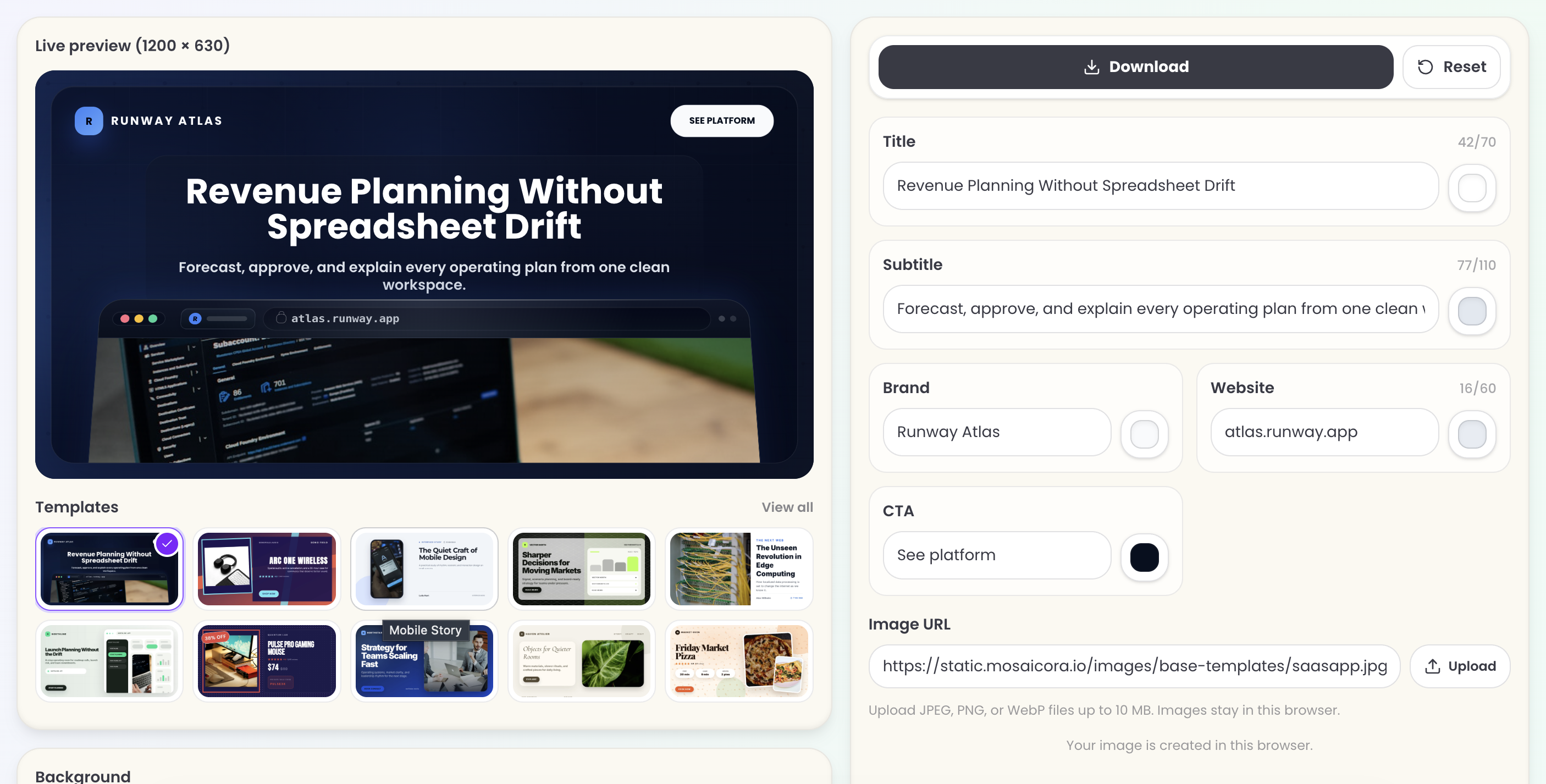Open the Brand color swatch
The width and height of the screenshot is (1546, 784).
[1144, 434]
